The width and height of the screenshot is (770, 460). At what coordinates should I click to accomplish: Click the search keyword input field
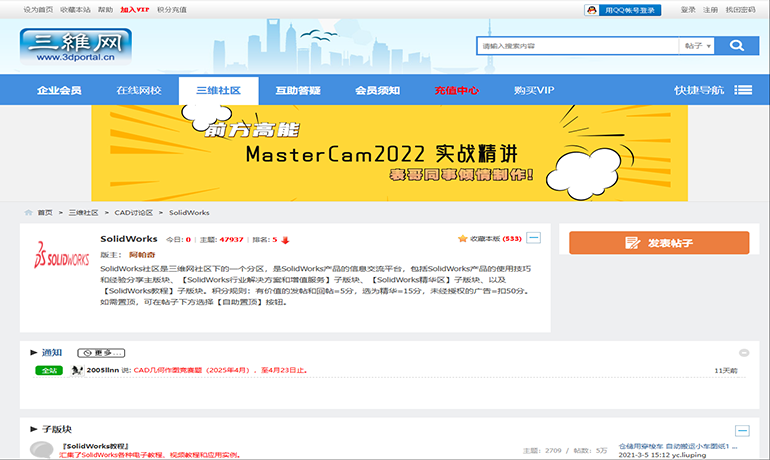pyautogui.click(x=575, y=46)
